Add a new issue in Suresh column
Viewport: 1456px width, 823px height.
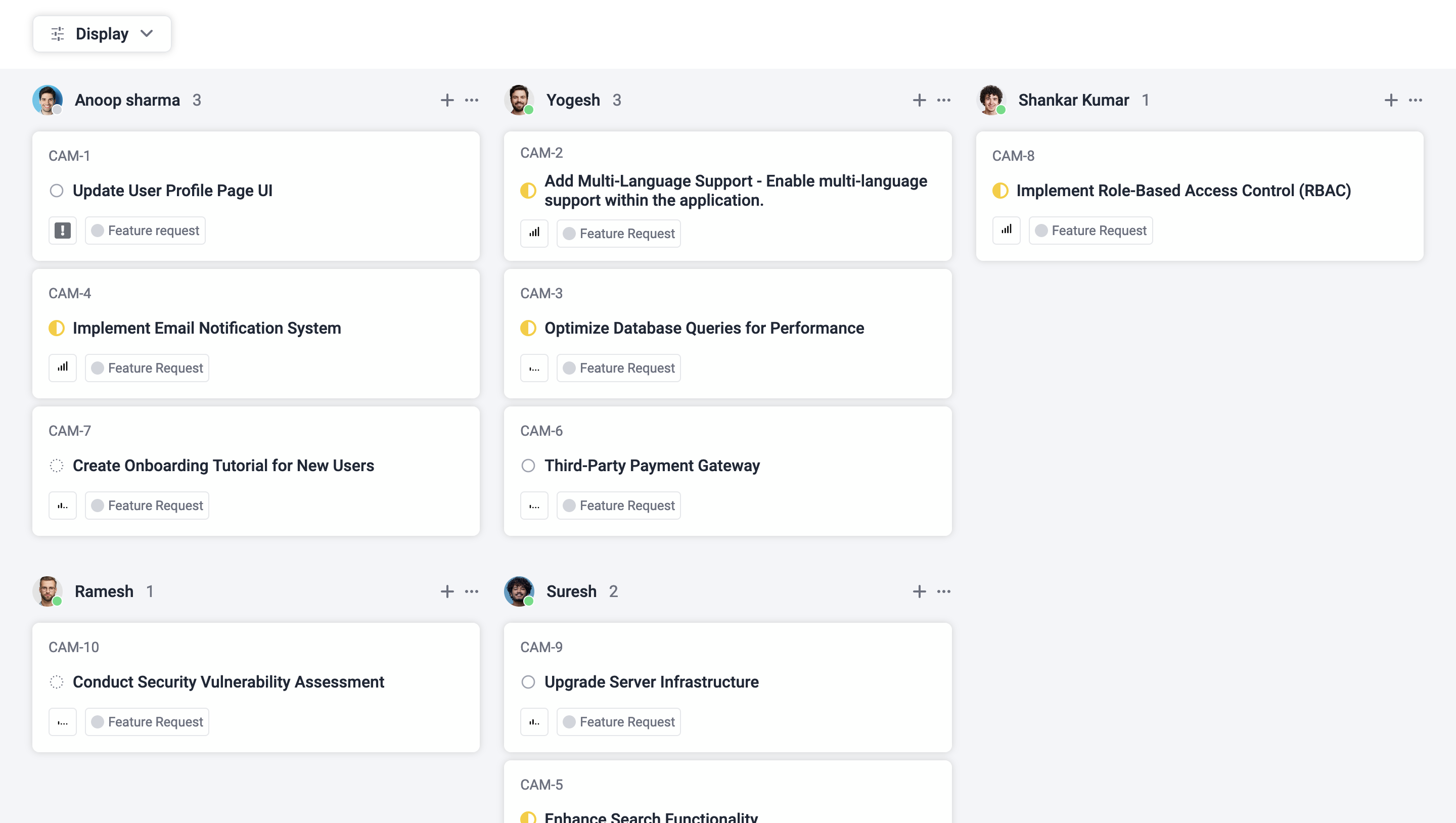pyautogui.click(x=920, y=591)
